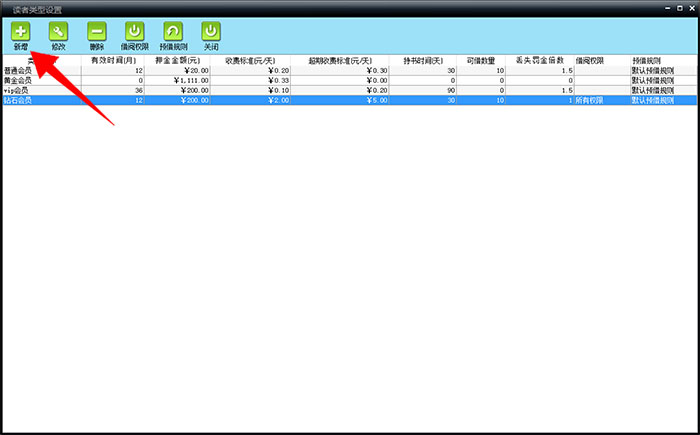Click the 新增 (add) plus icon

pyautogui.click(x=21, y=32)
